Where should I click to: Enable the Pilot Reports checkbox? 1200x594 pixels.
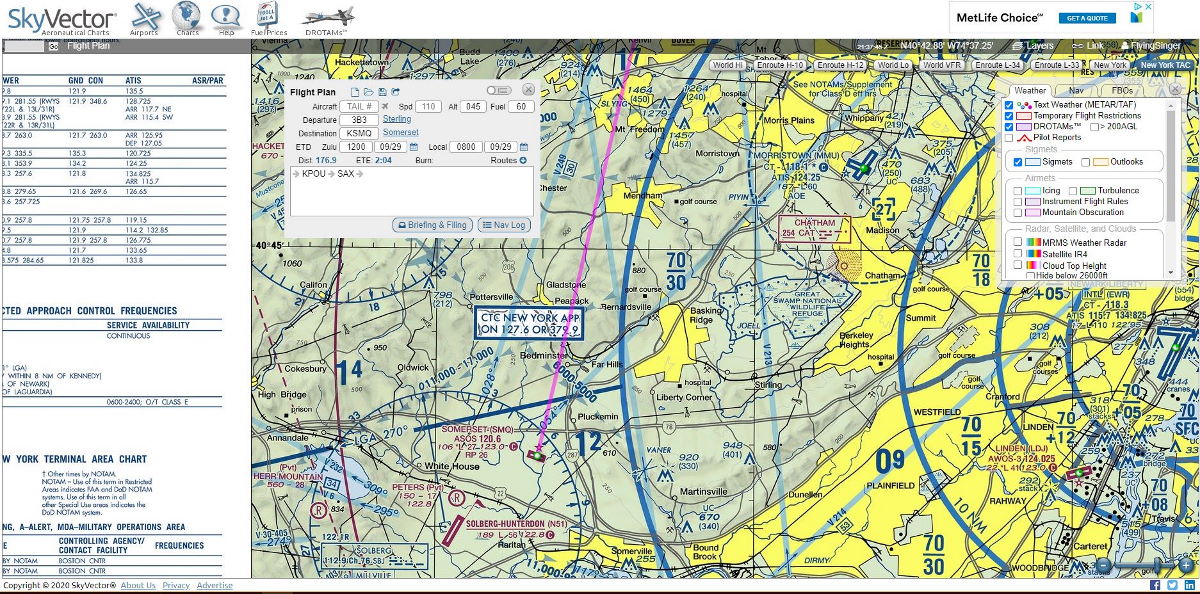coord(1010,138)
